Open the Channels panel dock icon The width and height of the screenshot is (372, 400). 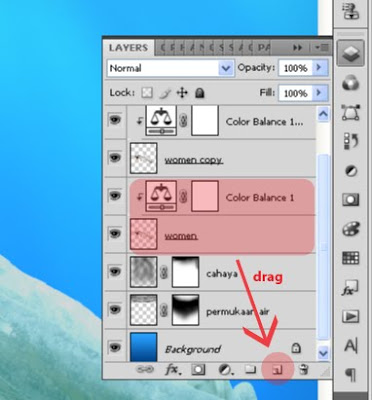point(350,83)
